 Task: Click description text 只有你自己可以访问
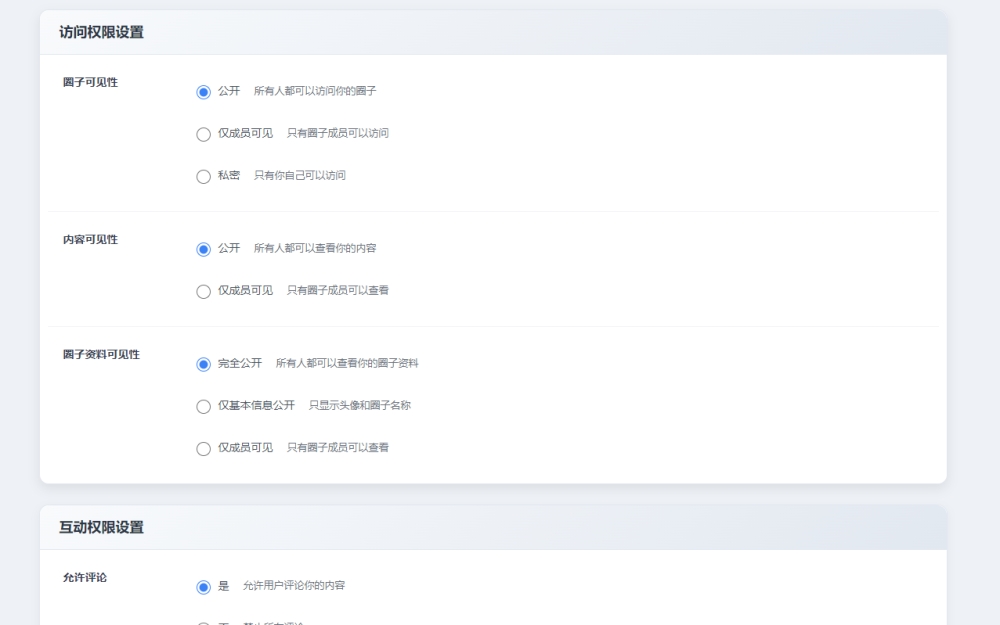click(x=300, y=175)
